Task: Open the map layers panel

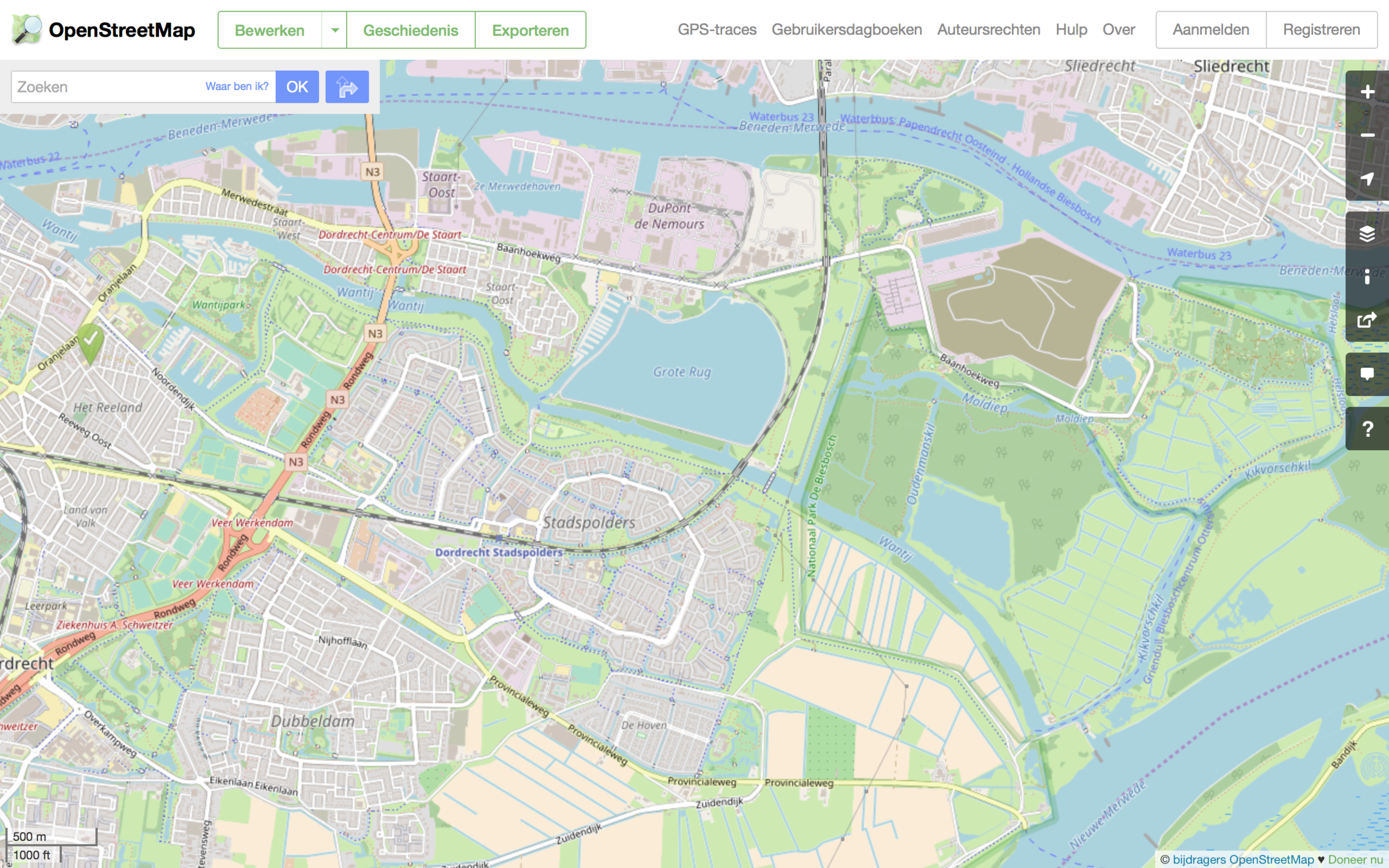Action: pos(1367,233)
